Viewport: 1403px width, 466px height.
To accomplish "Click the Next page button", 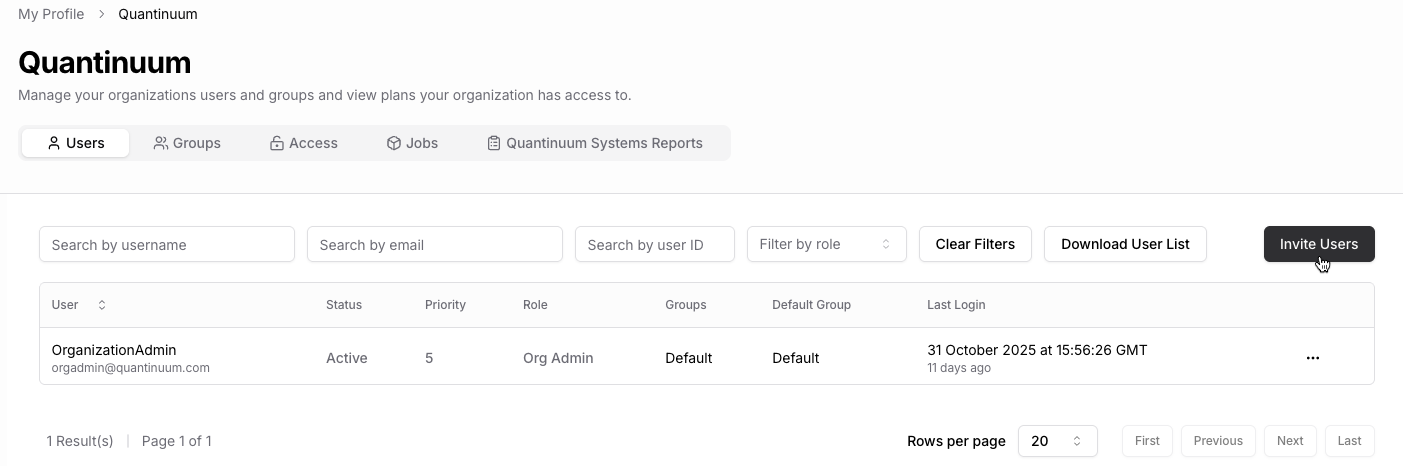I will tap(1289, 441).
